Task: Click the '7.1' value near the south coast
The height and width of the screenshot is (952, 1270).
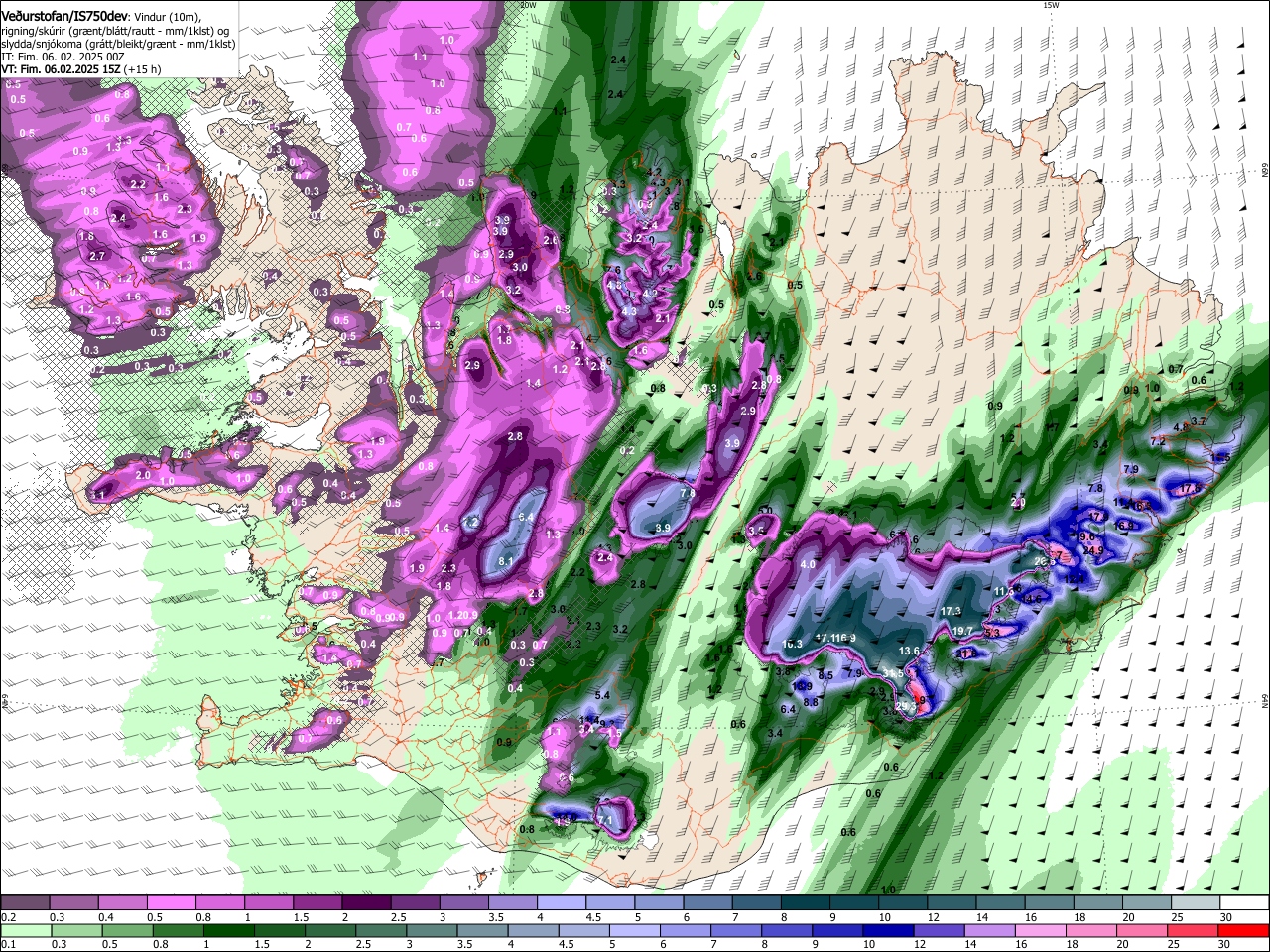Action: (604, 820)
